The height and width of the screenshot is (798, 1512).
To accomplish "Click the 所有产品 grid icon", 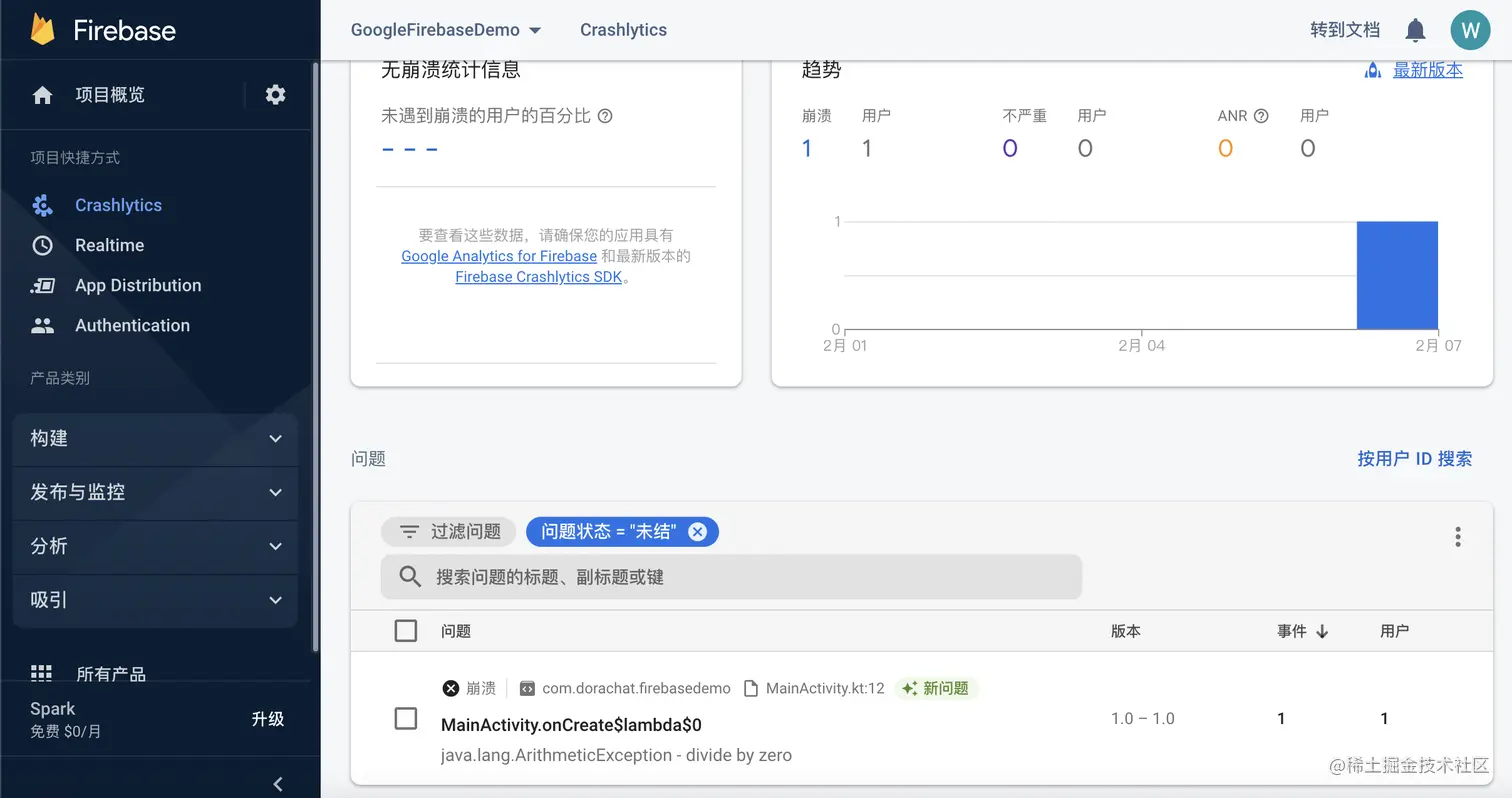I will pyautogui.click(x=41, y=673).
